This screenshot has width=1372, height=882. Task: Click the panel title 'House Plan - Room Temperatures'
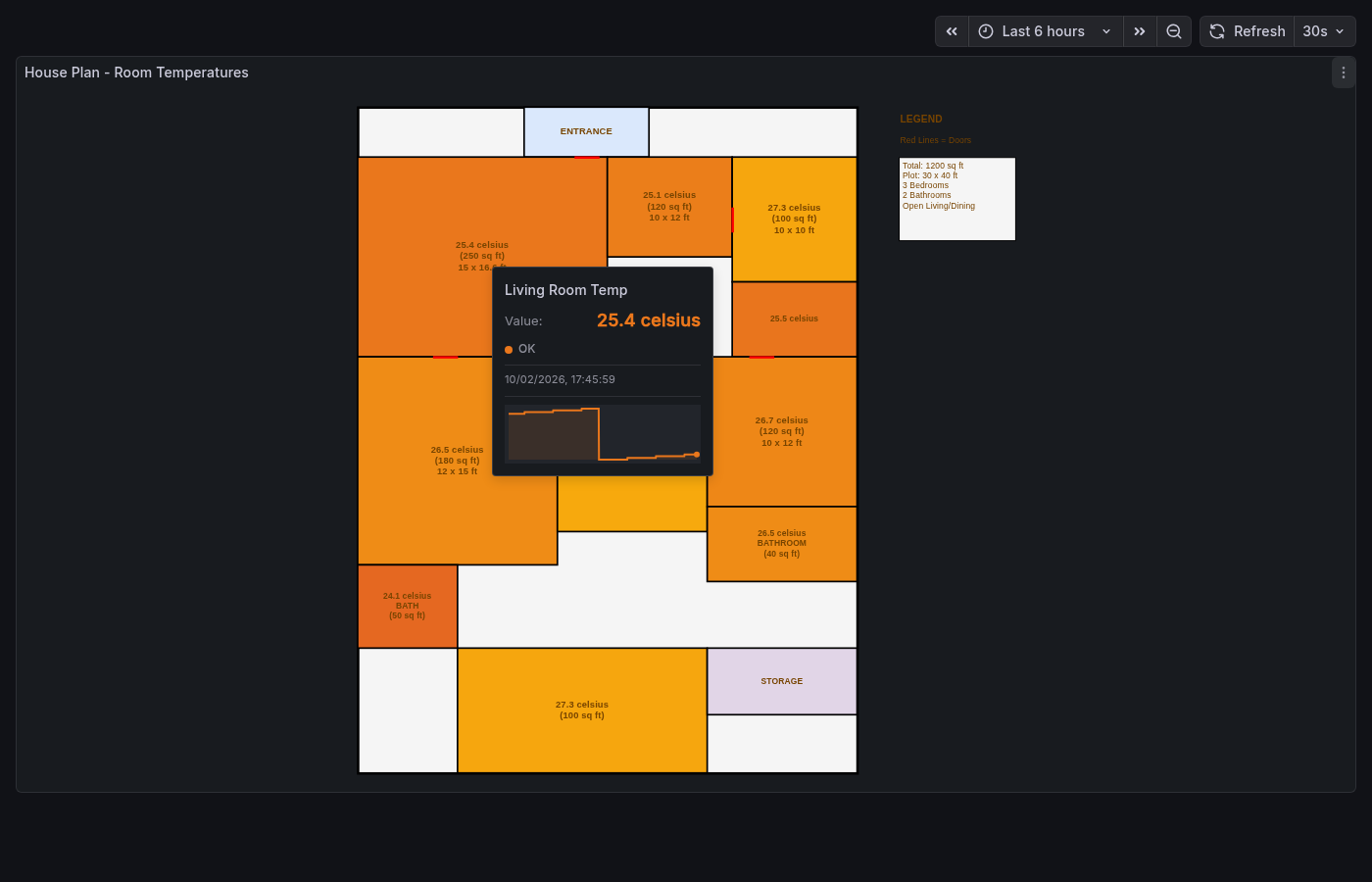pos(136,73)
